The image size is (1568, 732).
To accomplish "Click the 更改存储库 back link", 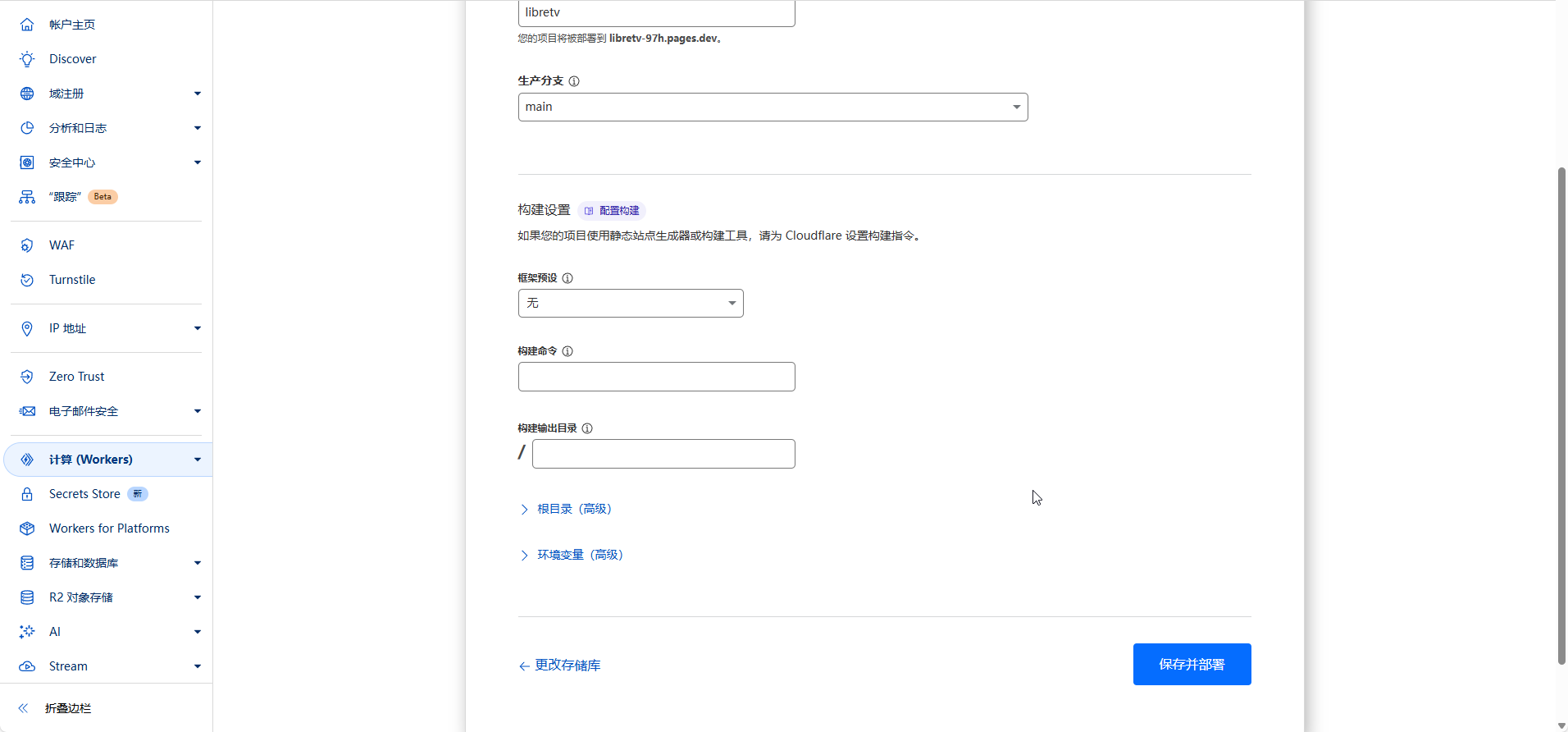I will (x=560, y=666).
